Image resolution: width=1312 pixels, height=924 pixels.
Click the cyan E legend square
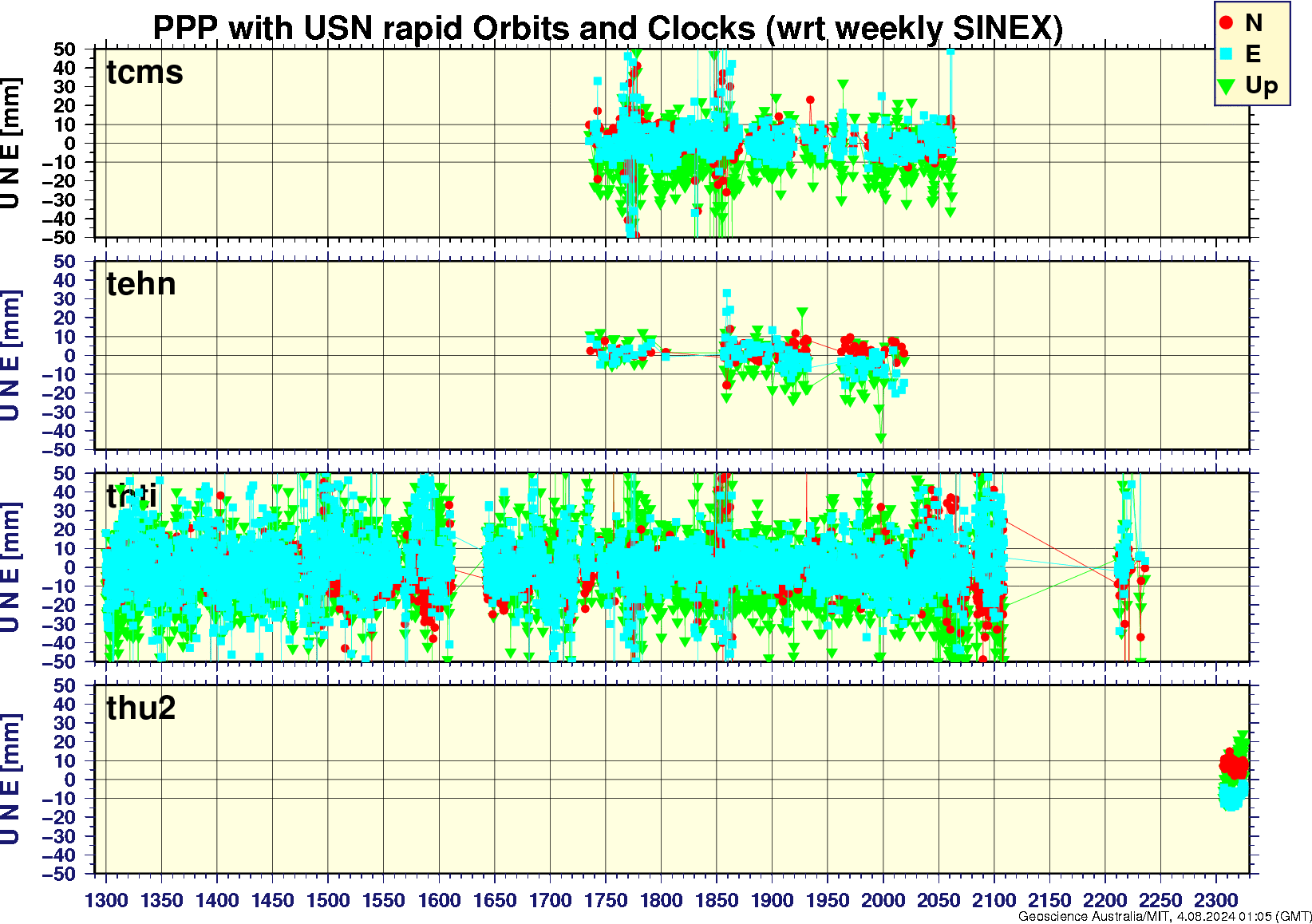pos(1227,54)
